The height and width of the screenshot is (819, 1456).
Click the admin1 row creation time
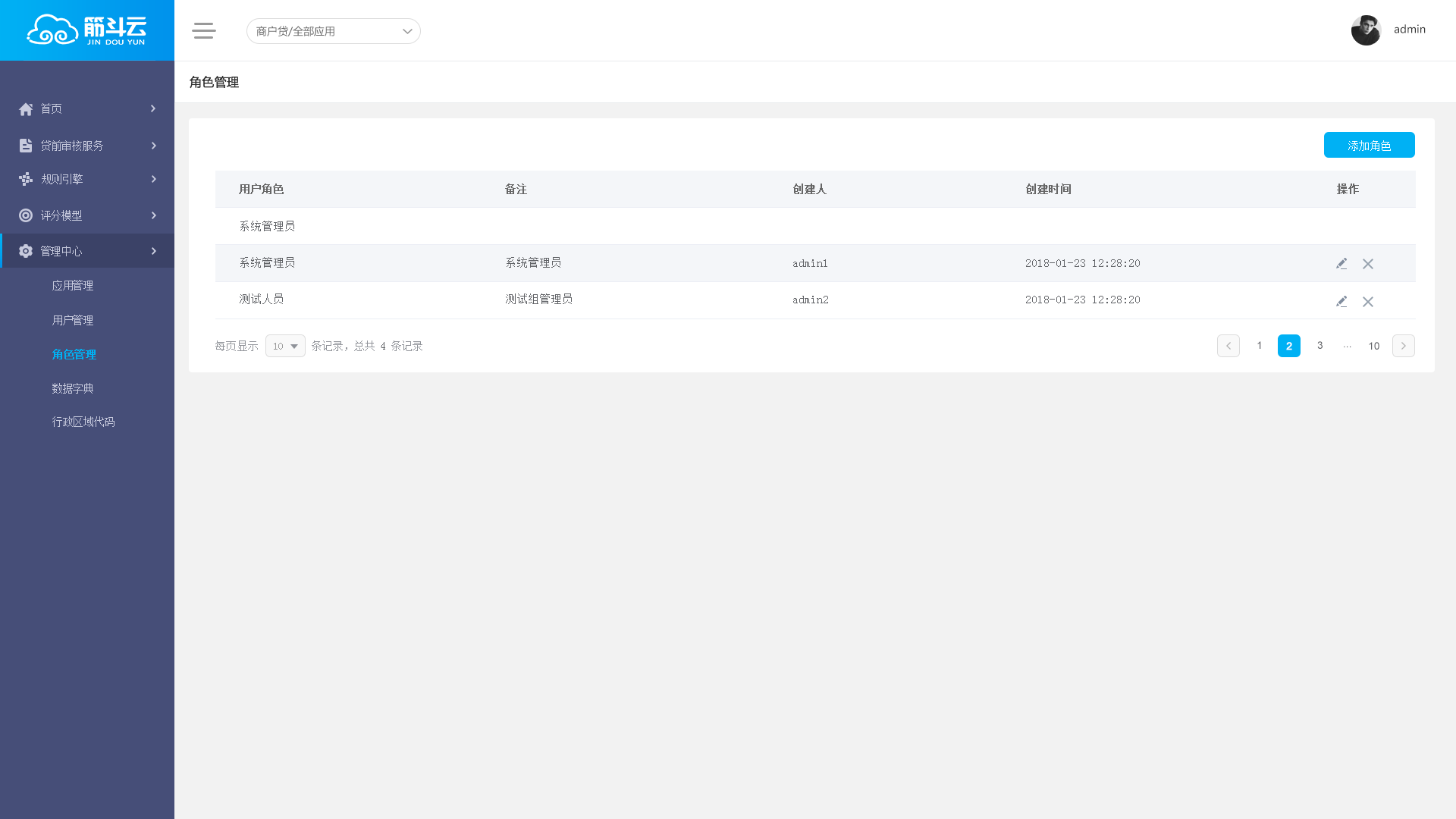point(1083,264)
